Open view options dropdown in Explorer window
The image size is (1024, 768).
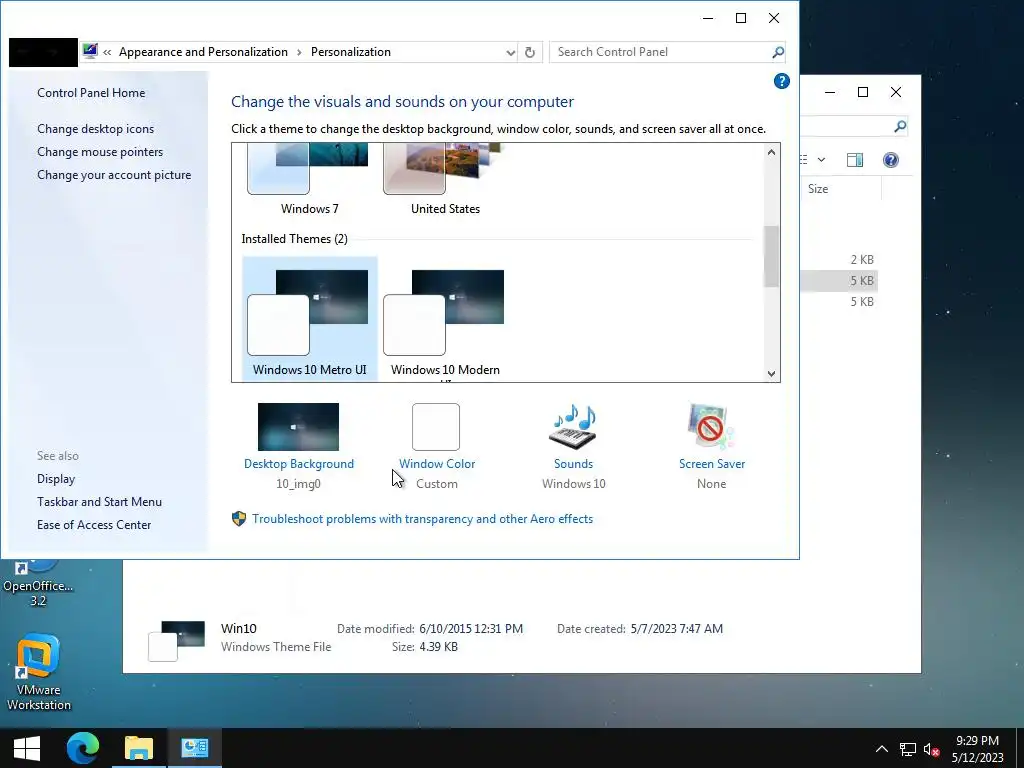click(822, 160)
